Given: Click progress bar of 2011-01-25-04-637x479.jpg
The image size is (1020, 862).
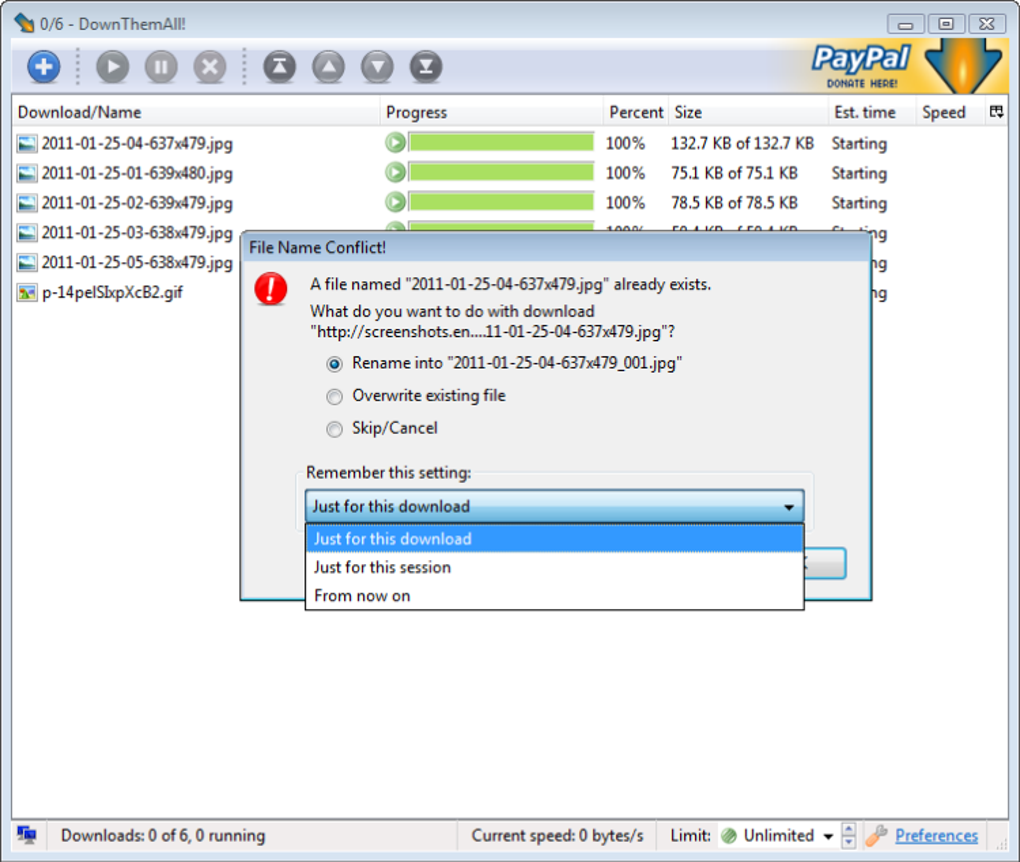Looking at the screenshot, I should [x=501, y=142].
